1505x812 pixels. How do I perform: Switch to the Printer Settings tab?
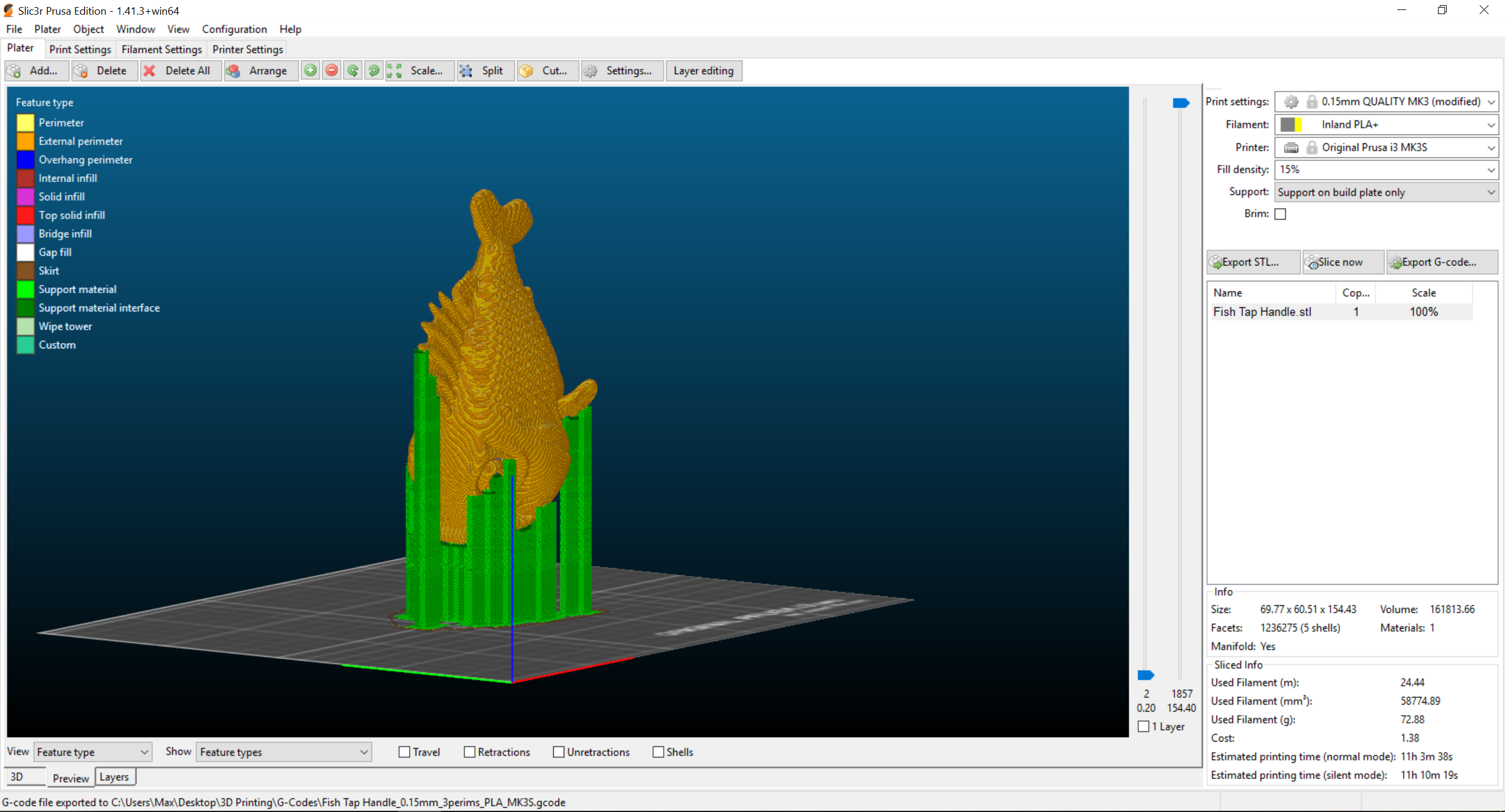[x=248, y=49]
